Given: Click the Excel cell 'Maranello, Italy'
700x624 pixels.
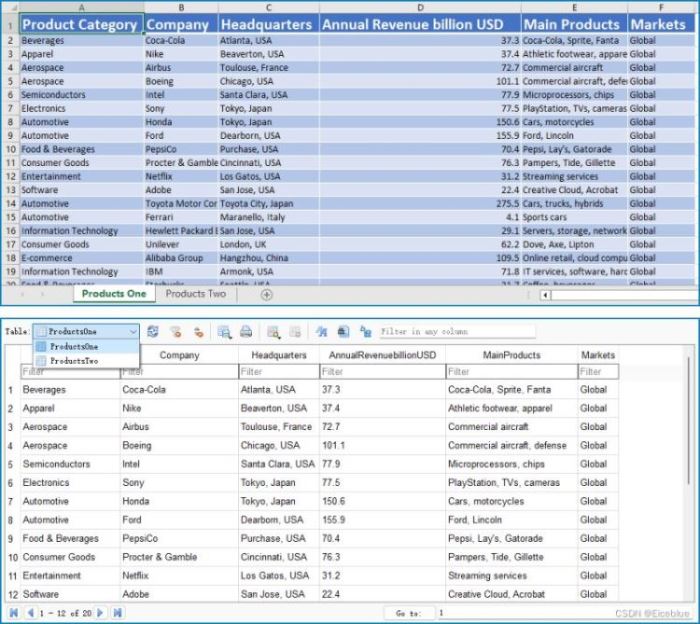Looking at the screenshot, I should pos(268,217).
